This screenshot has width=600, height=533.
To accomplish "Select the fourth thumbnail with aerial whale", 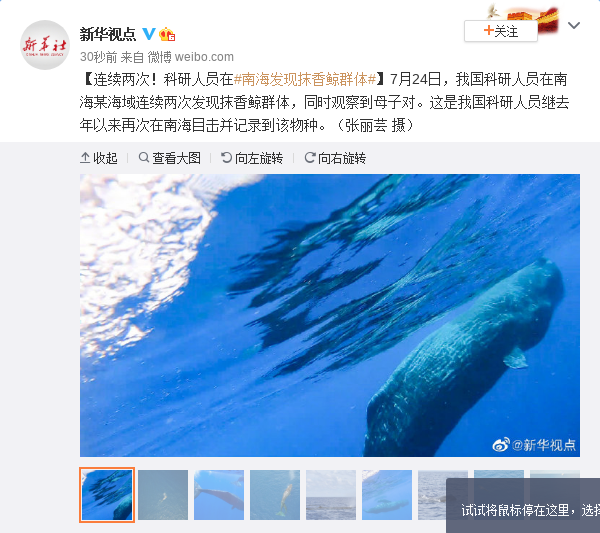I will [275, 495].
